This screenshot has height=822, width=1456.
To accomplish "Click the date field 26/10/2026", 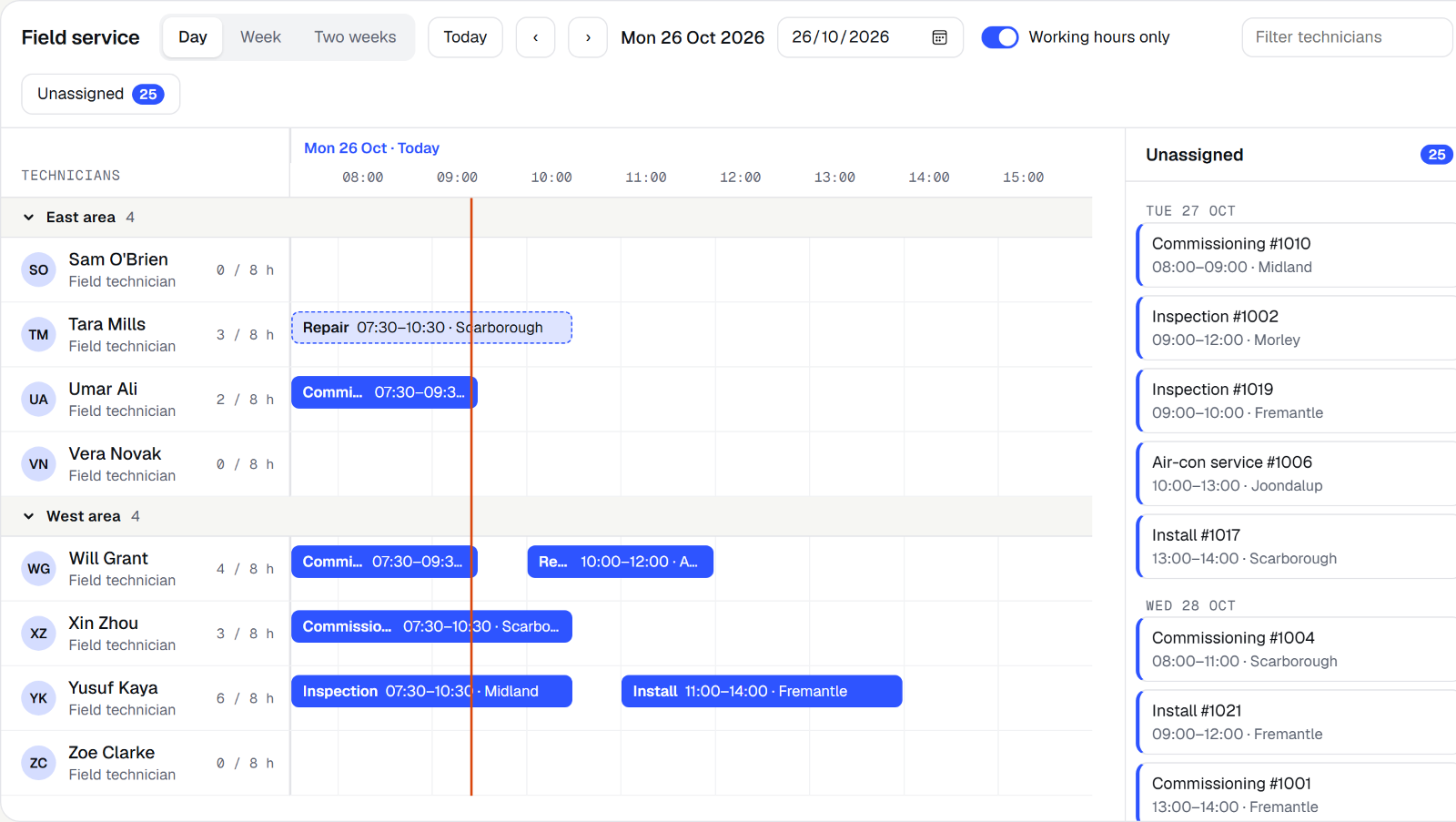I will point(870,37).
